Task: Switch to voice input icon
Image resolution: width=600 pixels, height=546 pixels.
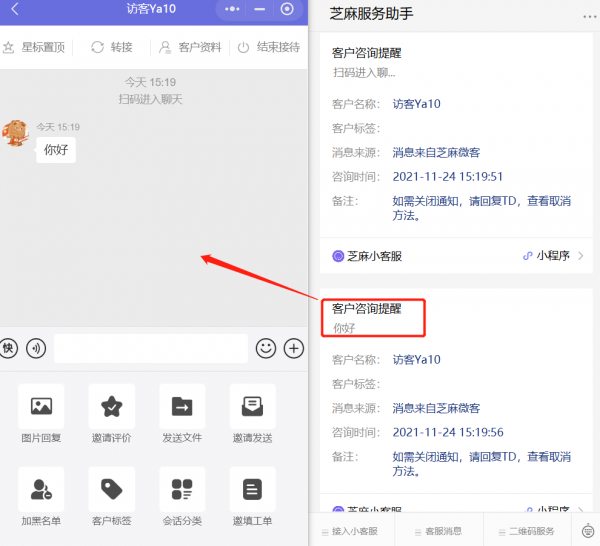Action: click(x=36, y=348)
